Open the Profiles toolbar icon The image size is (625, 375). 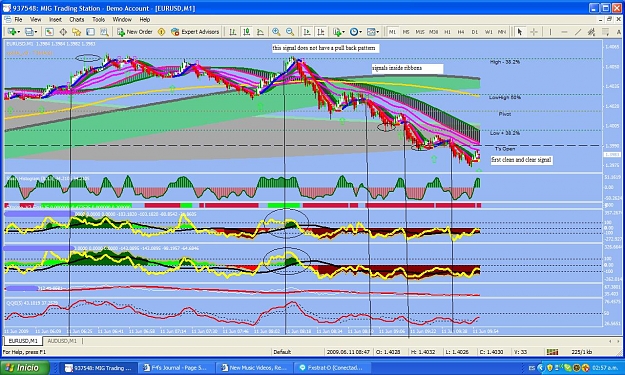[x=29, y=32]
